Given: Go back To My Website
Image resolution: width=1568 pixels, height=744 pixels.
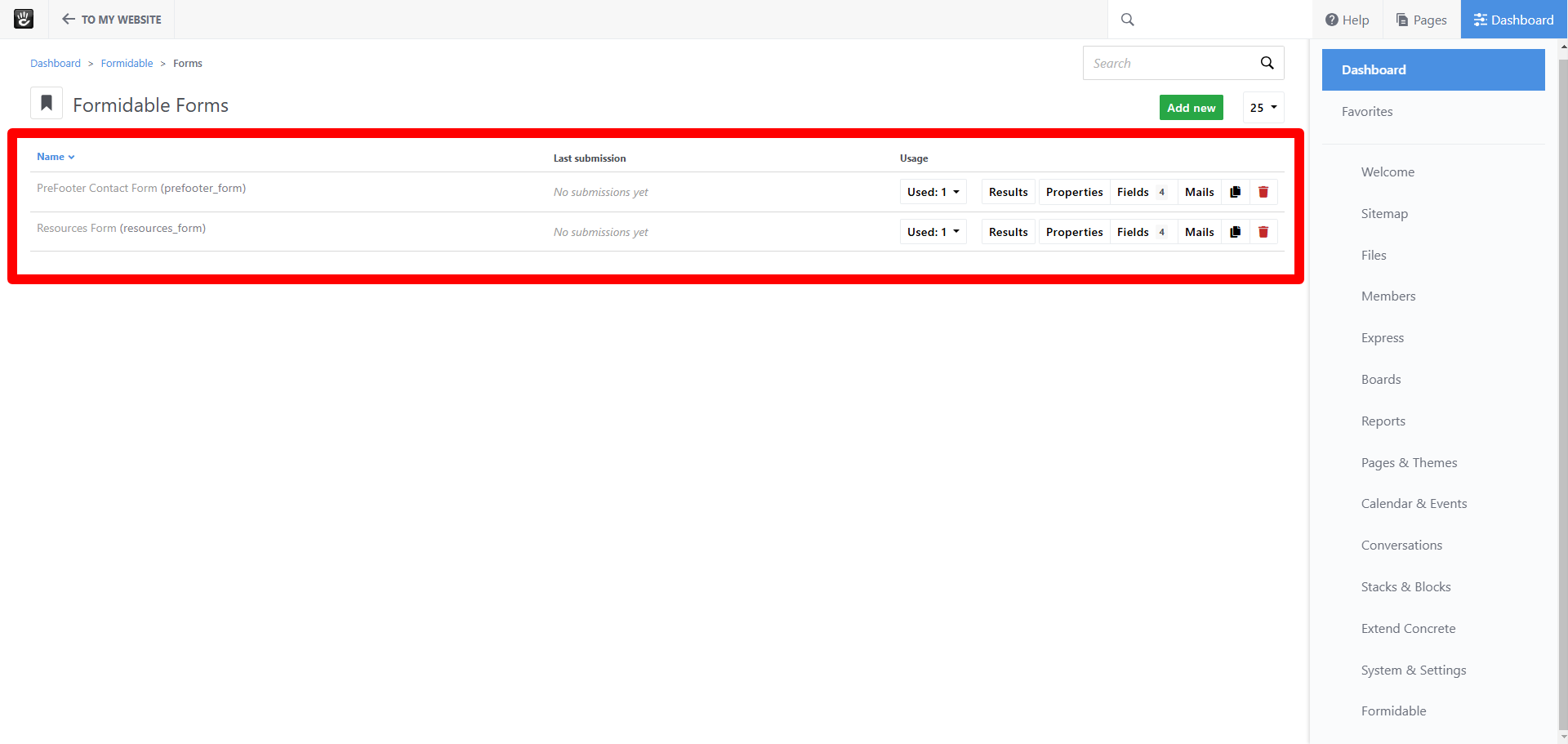Looking at the screenshot, I should tap(112, 20).
